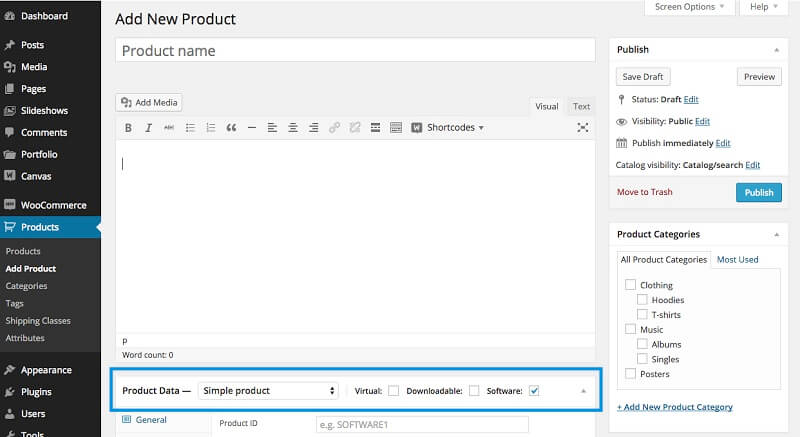This screenshot has height=437, width=800.
Task: Collapse the Publish panel
Action: click(x=777, y=50)
